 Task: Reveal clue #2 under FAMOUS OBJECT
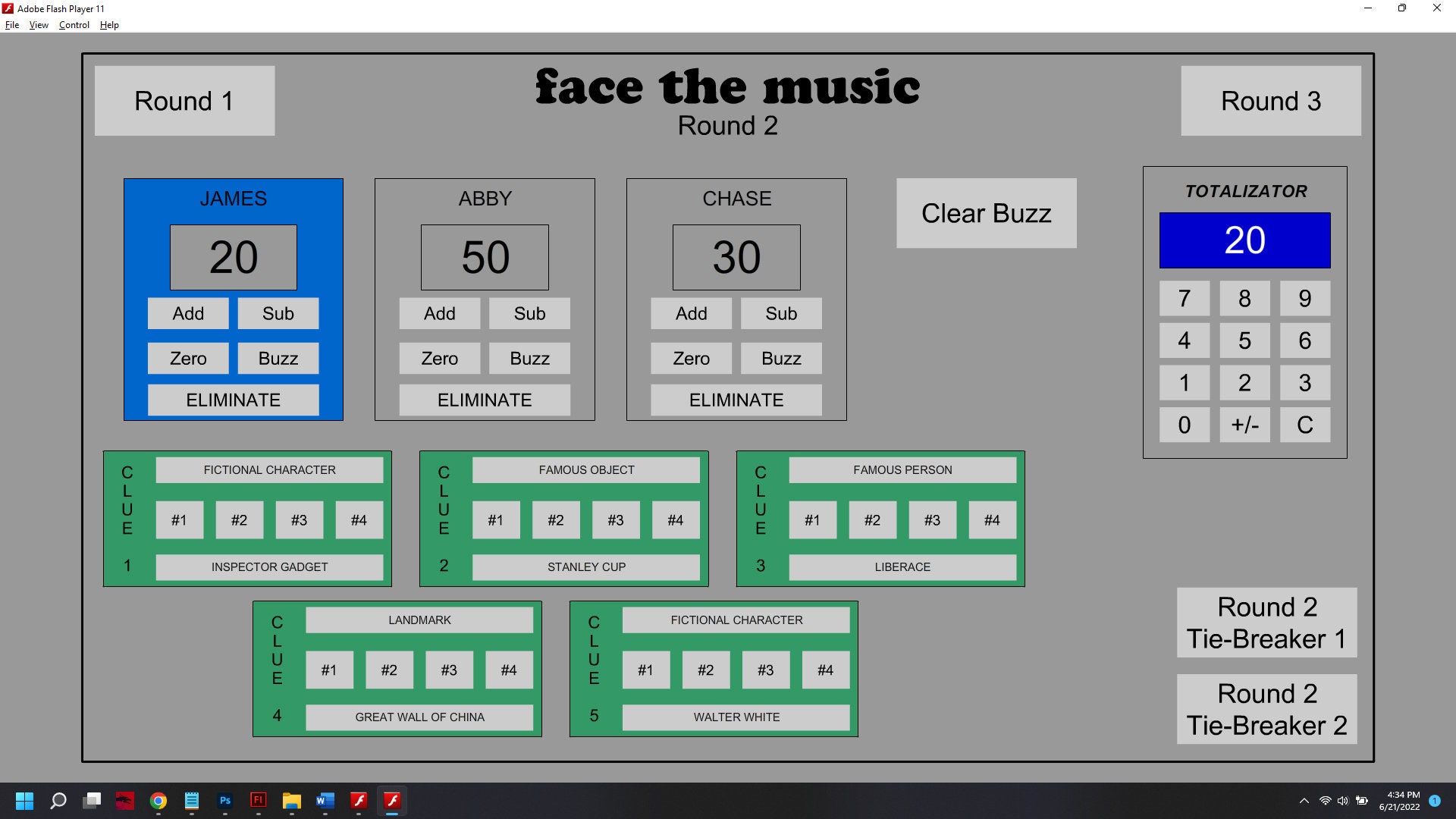pos(556,519)
